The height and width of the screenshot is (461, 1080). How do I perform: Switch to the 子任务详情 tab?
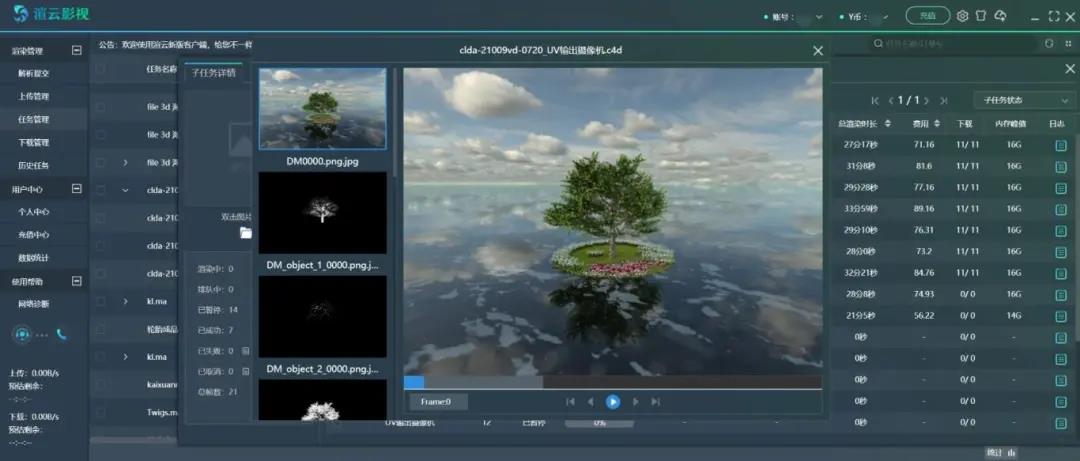(213, 73)
